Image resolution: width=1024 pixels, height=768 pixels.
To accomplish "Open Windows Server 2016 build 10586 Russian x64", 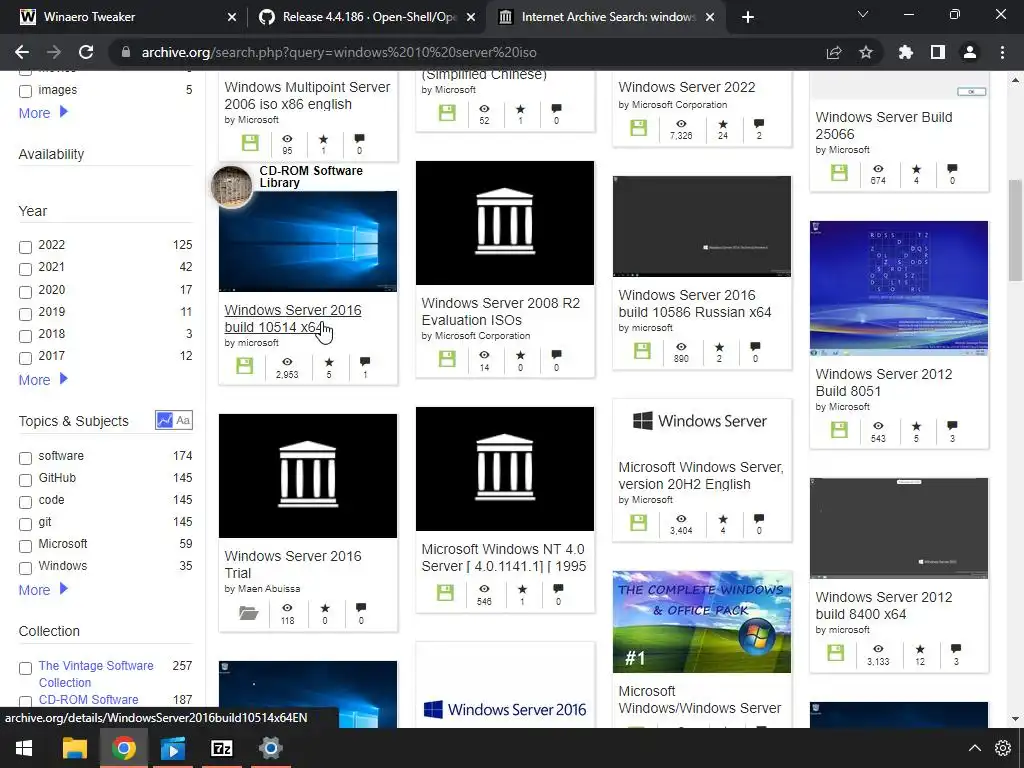I will pos(695,303).
